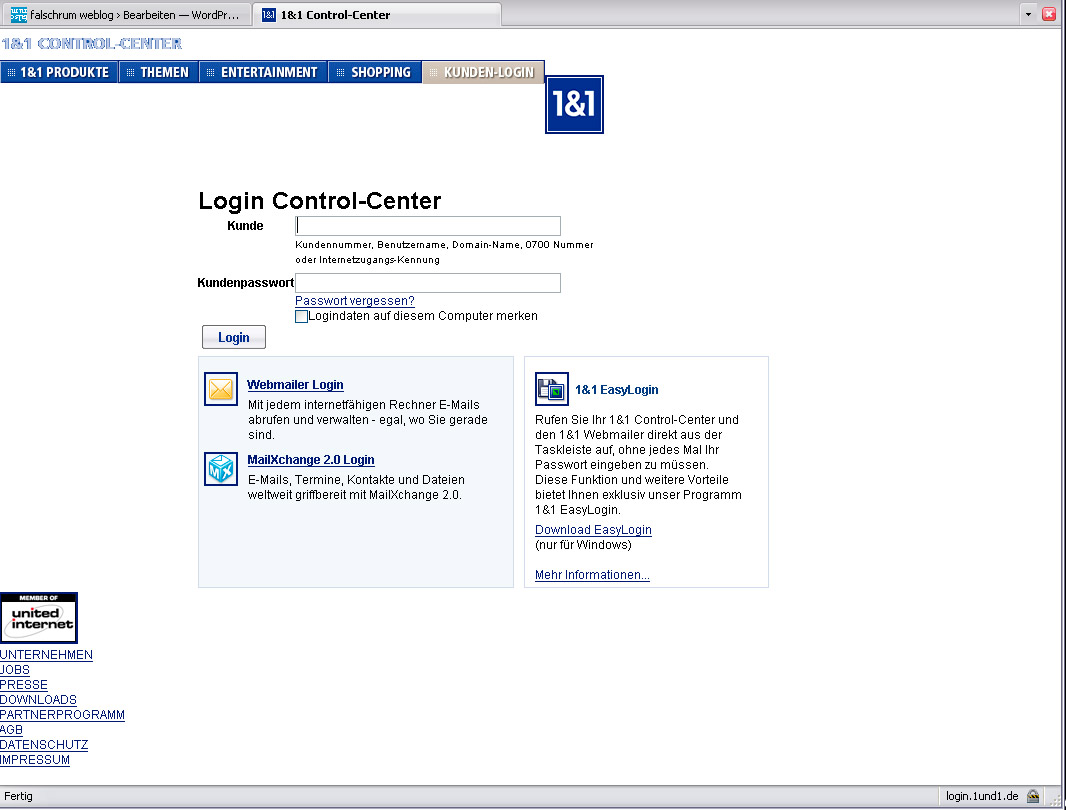
Task: Open the Passwort vergessen link
Action: [x=354, y=301]
